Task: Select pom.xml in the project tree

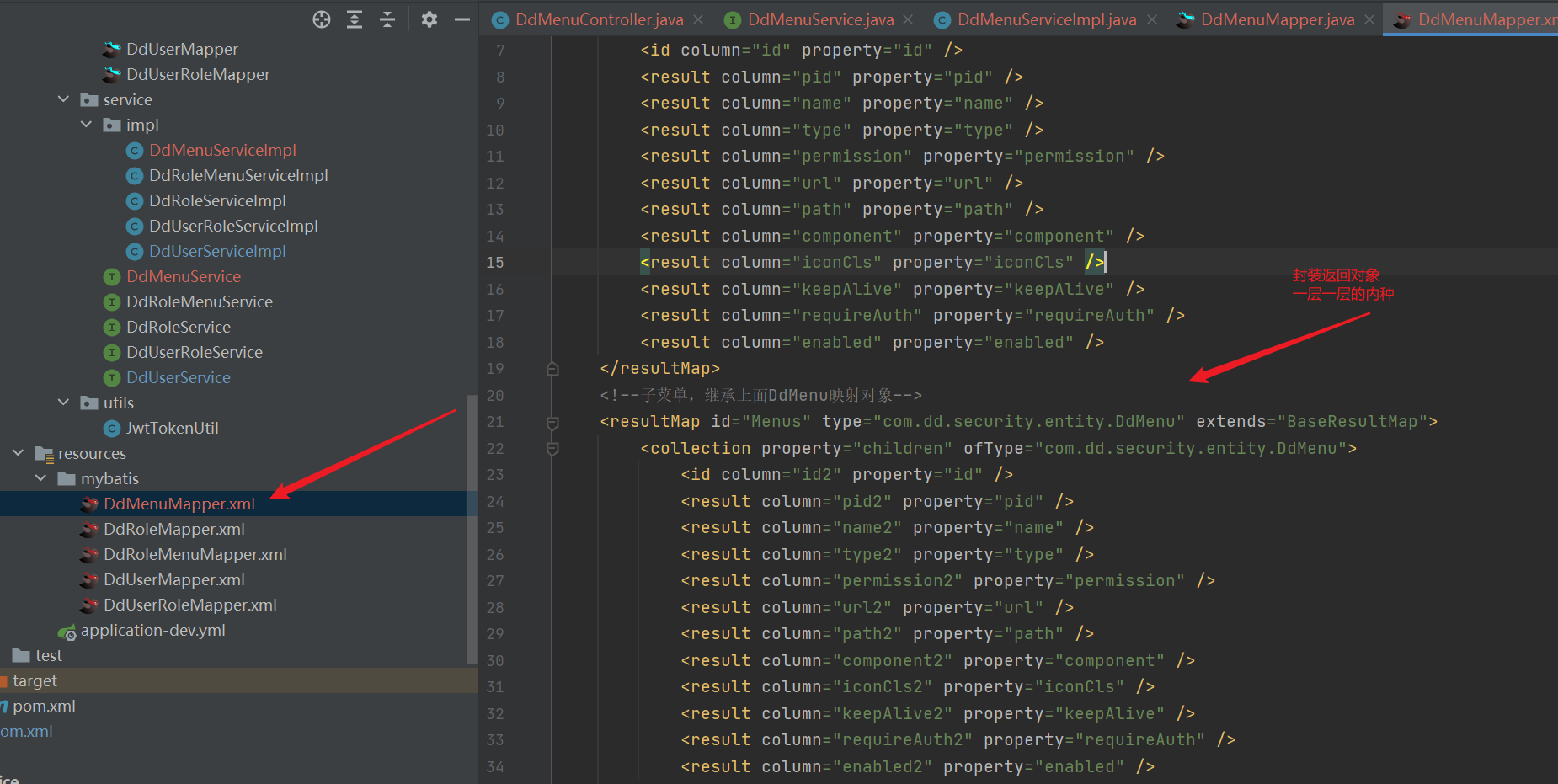Action: pos(46,706)
